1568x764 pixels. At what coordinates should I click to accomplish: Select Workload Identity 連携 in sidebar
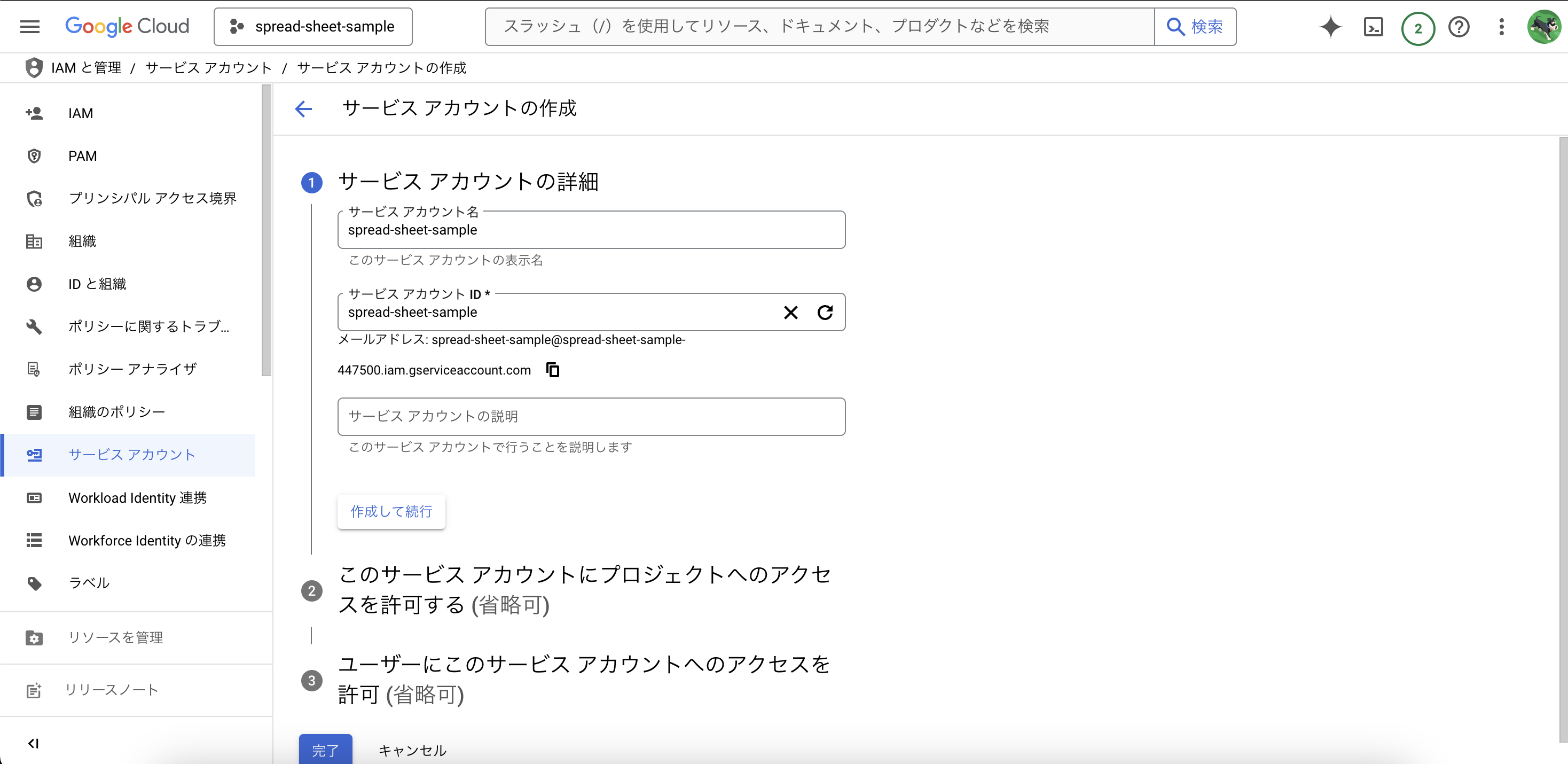click(138, 497)
